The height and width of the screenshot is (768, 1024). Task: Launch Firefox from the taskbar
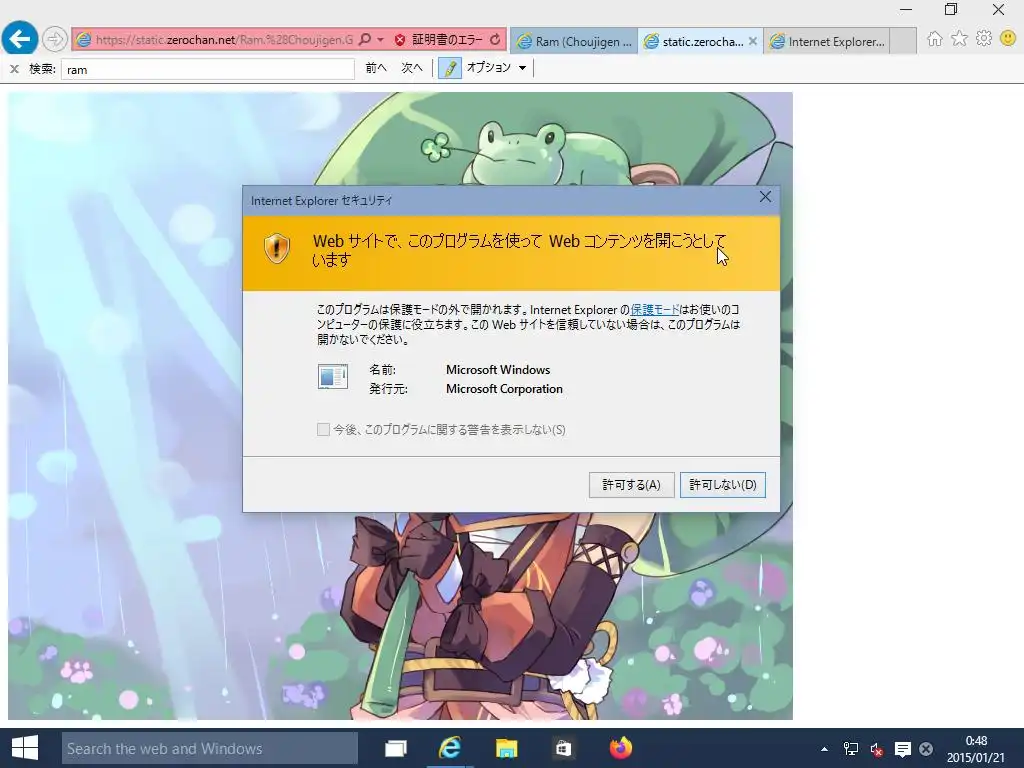[620, 748]
